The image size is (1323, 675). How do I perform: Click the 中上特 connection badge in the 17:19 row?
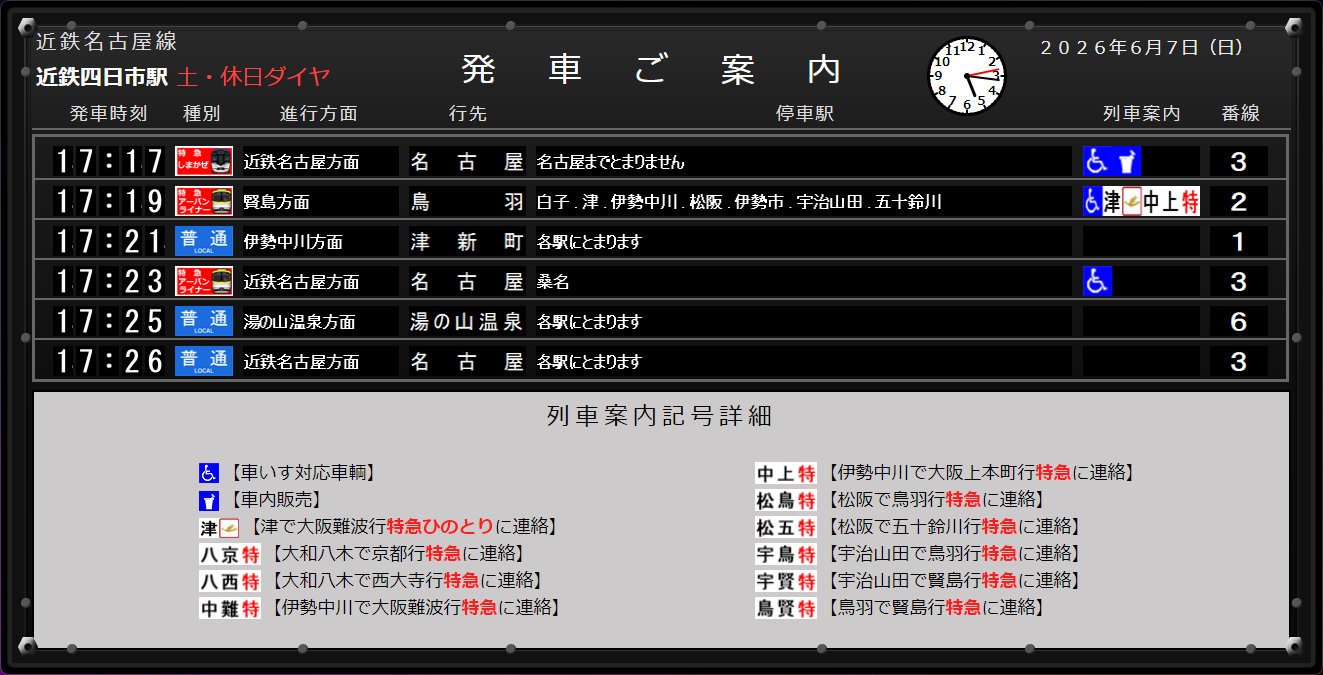click(1171, 201)
